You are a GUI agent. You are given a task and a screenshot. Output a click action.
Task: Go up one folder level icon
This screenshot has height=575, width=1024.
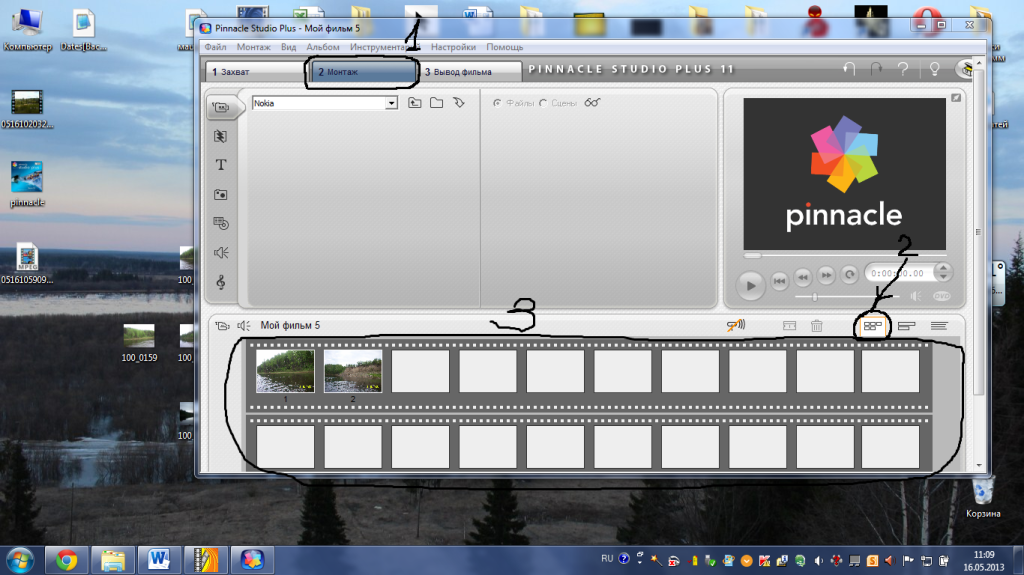(415, 103)
